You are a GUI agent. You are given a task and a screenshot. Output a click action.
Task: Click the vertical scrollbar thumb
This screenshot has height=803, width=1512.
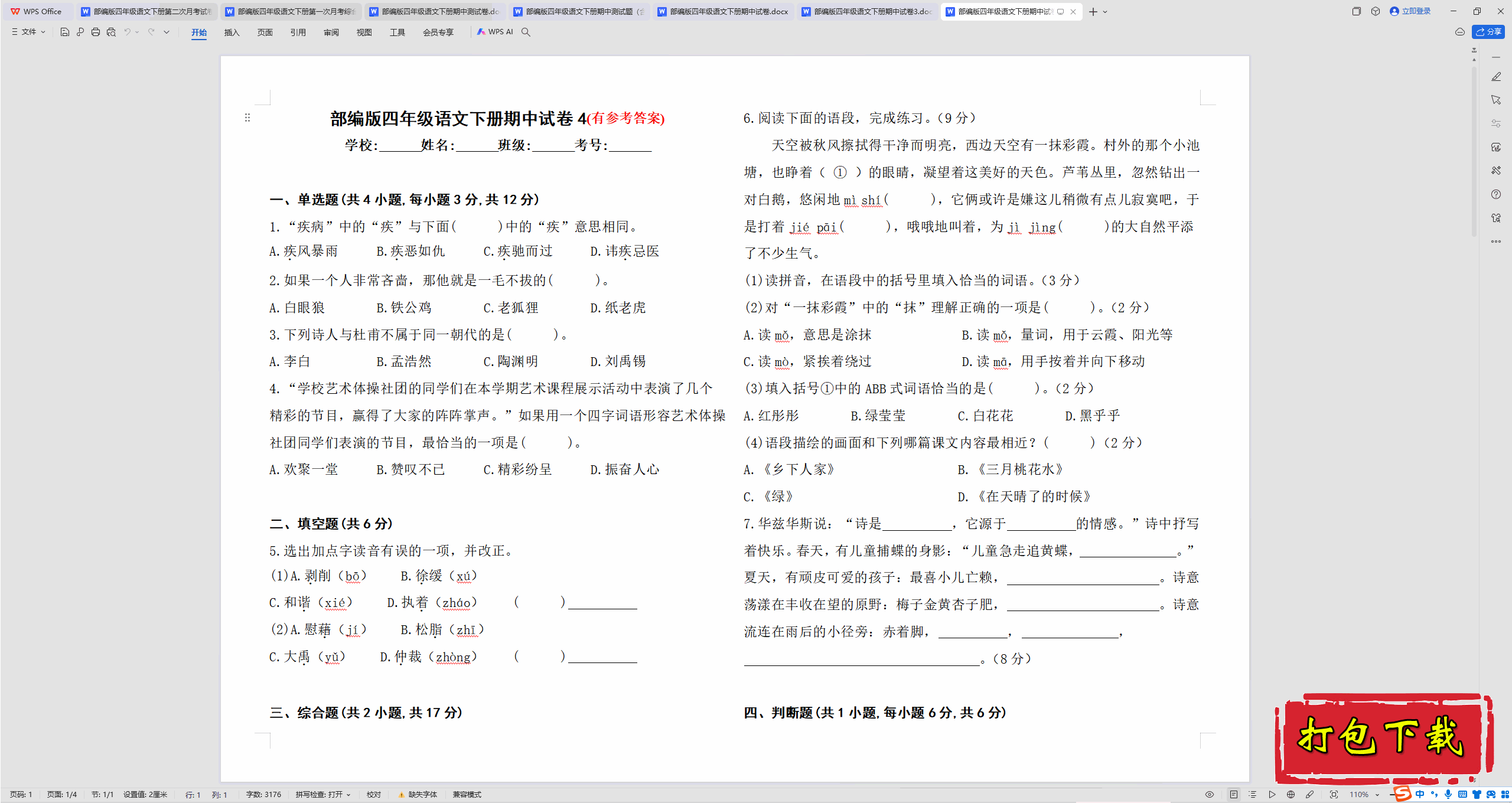[x=1474, y=152]
